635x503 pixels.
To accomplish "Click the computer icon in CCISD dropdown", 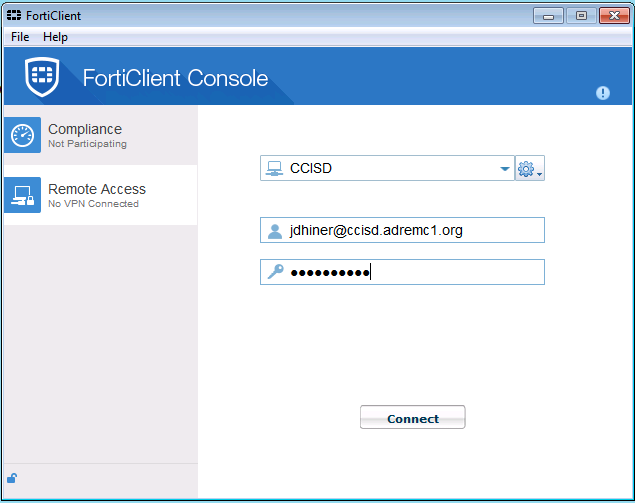I will point(274,168).
